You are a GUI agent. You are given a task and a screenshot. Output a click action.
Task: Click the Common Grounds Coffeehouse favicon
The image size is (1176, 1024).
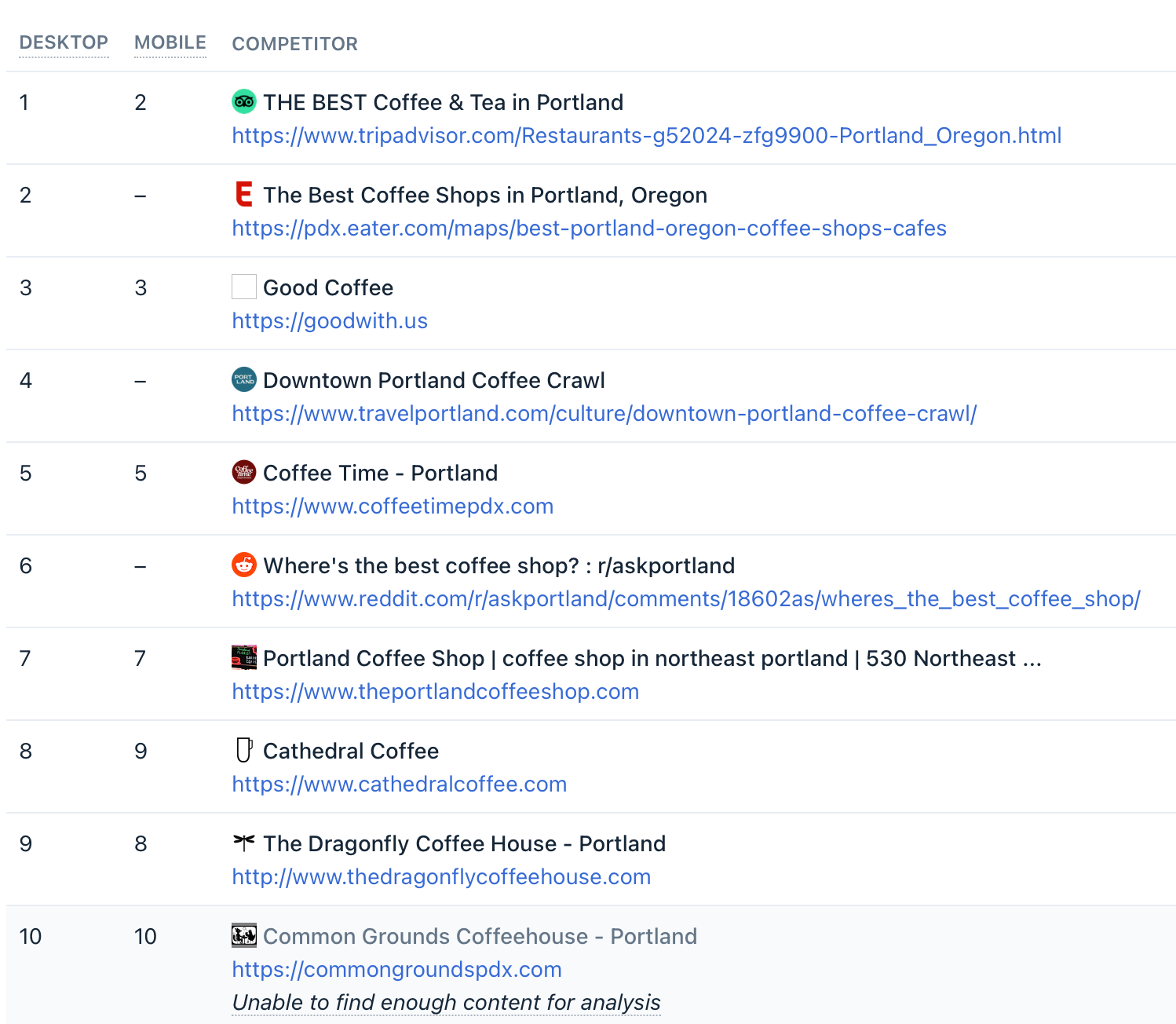click(x=244, y=935)
